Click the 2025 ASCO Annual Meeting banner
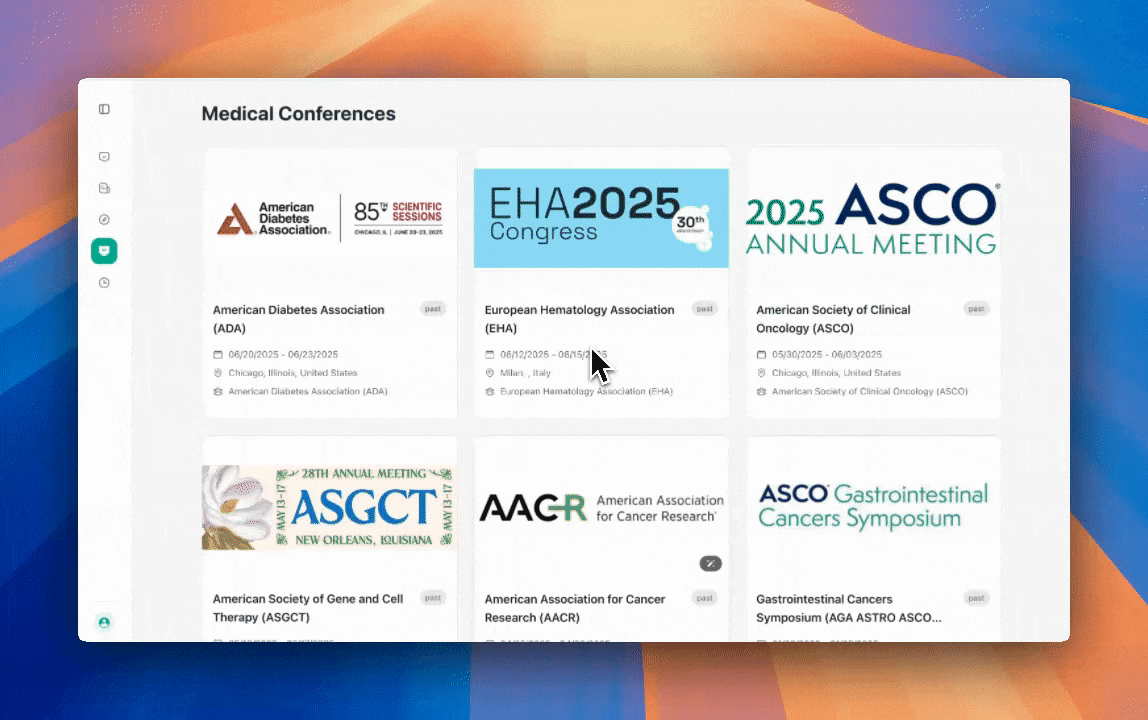 [x=872, y=218]
